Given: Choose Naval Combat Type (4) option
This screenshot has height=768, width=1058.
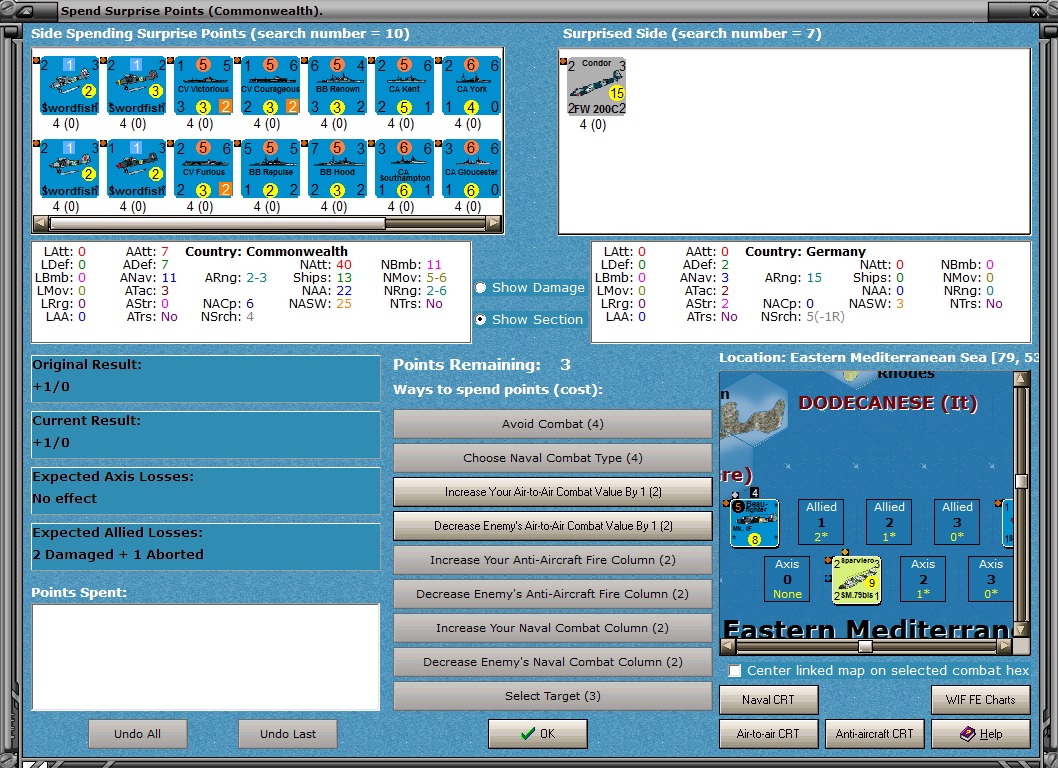Looking at the screenshot, I should coord(553,458).
